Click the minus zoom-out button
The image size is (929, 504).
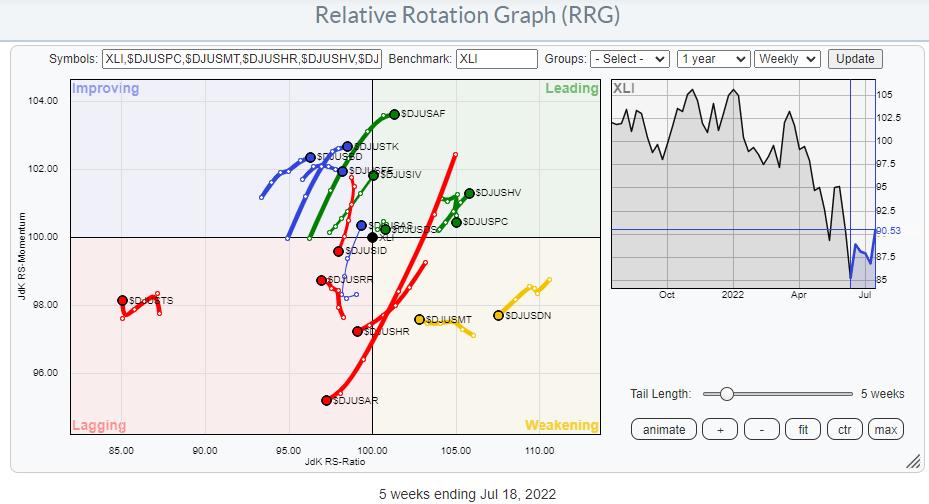click(x=762, y=429)
